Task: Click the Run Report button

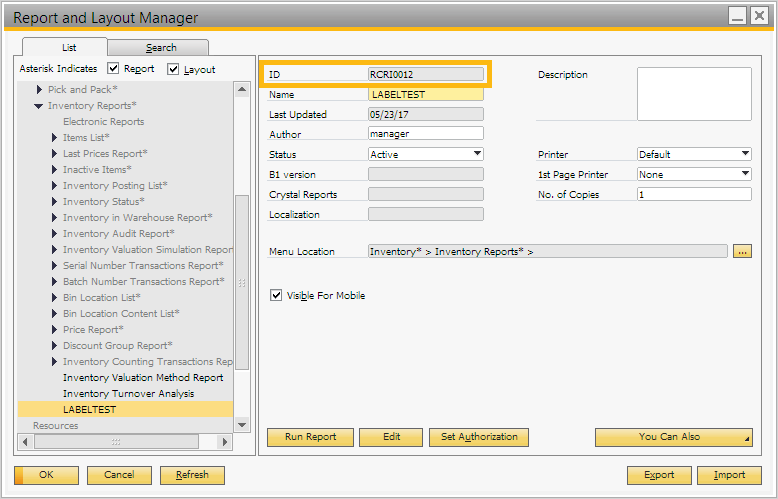Action: 310,437
